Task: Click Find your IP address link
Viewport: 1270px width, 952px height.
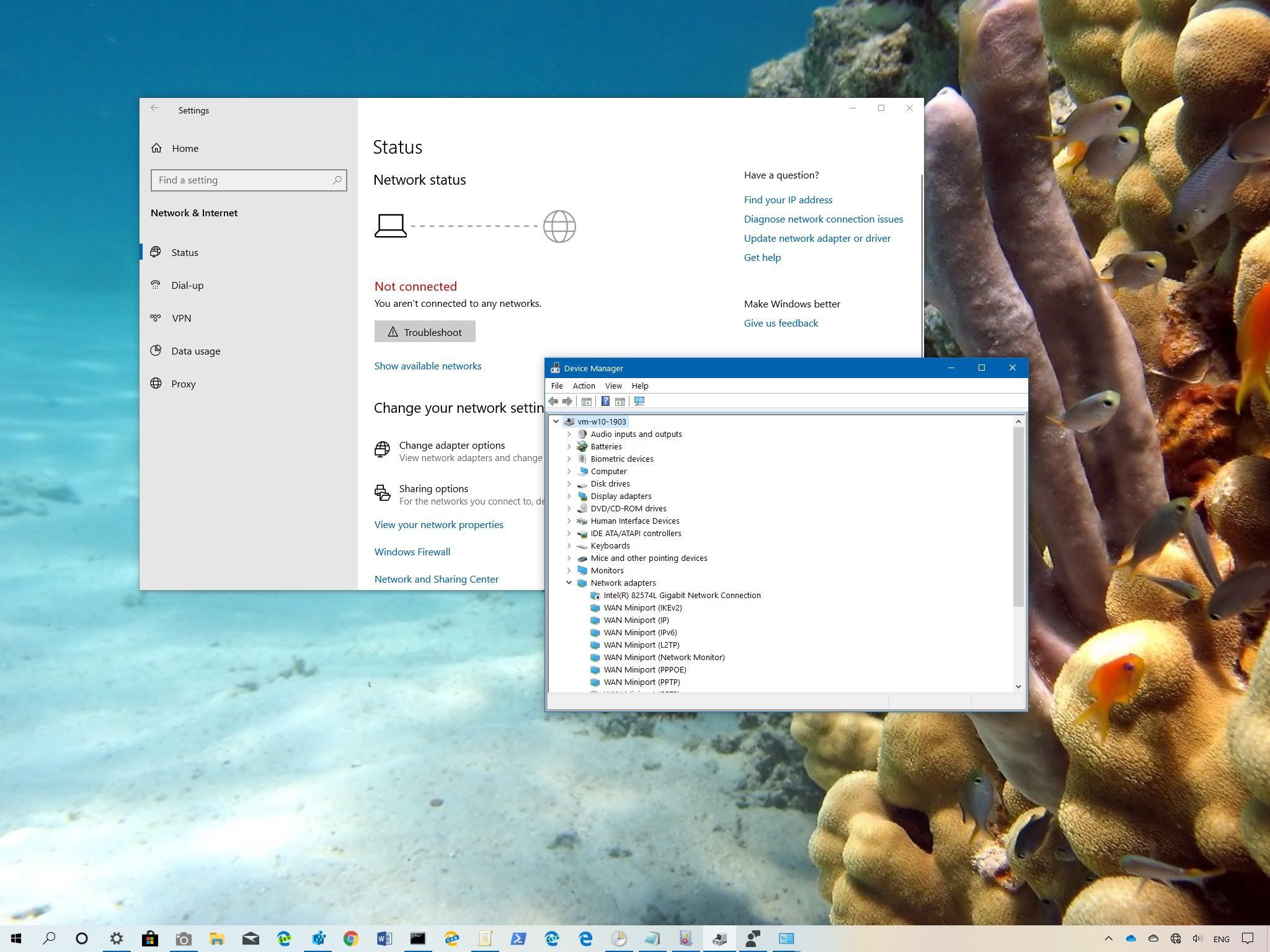Action: click(x=788, y=200)
